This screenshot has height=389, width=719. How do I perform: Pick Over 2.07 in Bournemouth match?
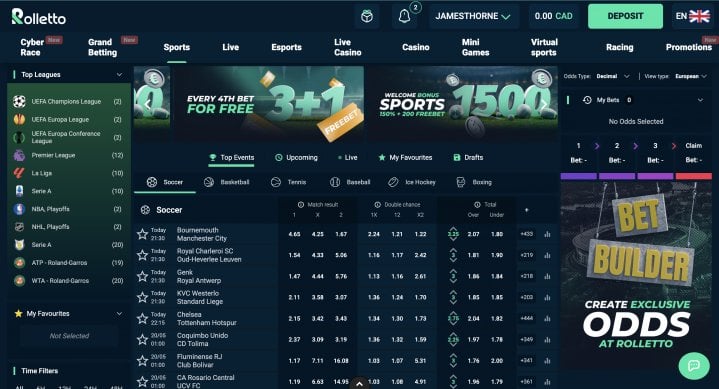point(473,234)
